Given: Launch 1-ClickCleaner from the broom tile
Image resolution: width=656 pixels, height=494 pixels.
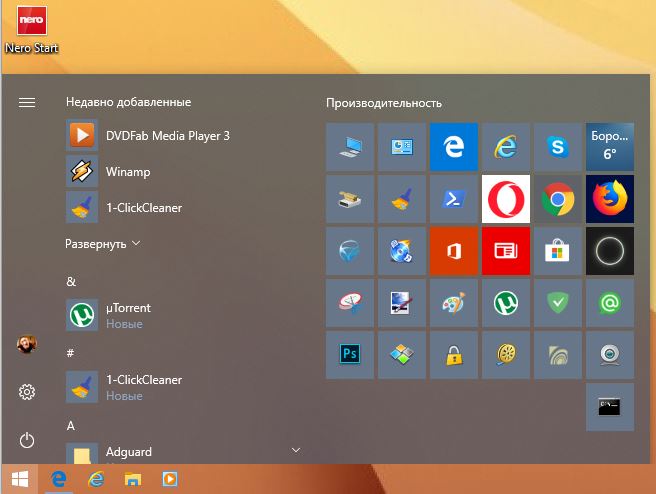Looking at the screenshot, I should [402, 199].
